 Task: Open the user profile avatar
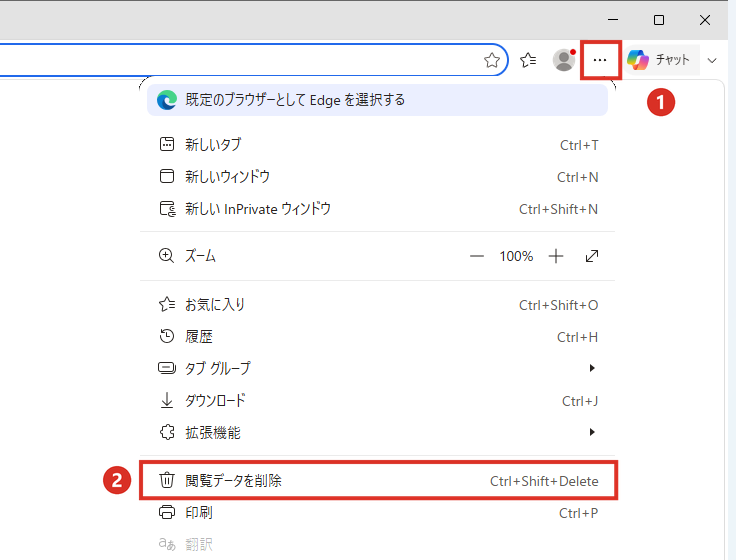pyautogui.click(x=564, y=60)
